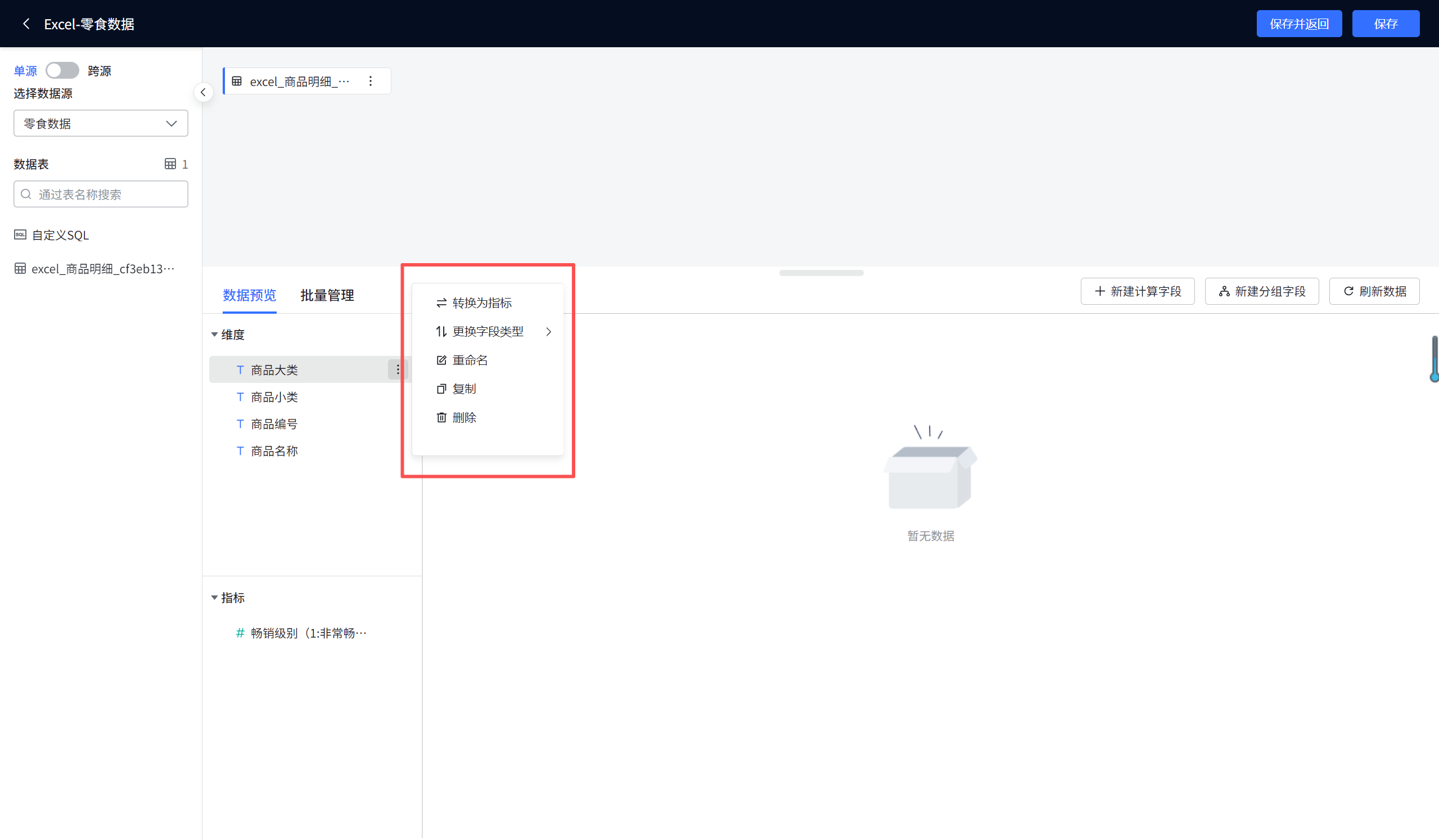Open the excel_商品明细 table card three-dot menu
Screen dimensions: 1439x840
371,81
